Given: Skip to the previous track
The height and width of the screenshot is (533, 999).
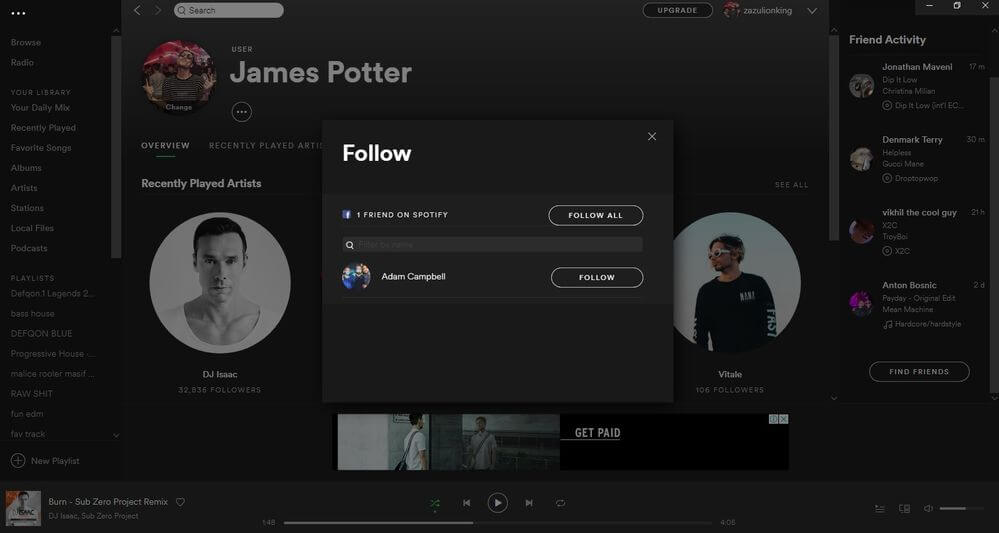Looking at the screenshot, I should 466,503.
